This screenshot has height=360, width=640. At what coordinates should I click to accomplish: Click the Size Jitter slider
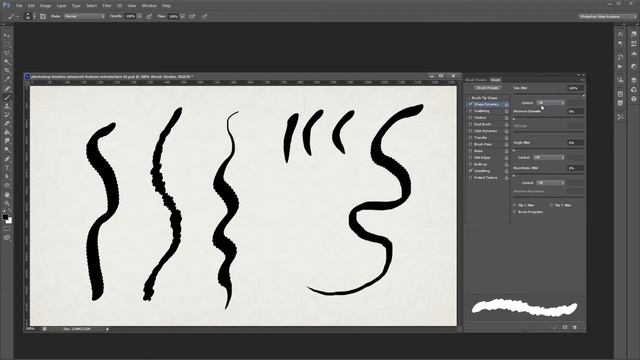click(x=548, y=95)
